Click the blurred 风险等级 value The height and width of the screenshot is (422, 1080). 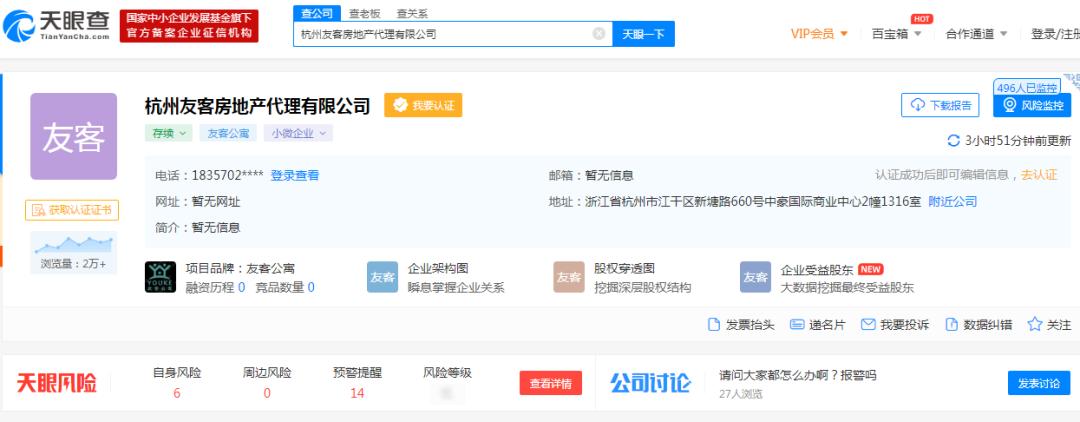click(446, 393)
